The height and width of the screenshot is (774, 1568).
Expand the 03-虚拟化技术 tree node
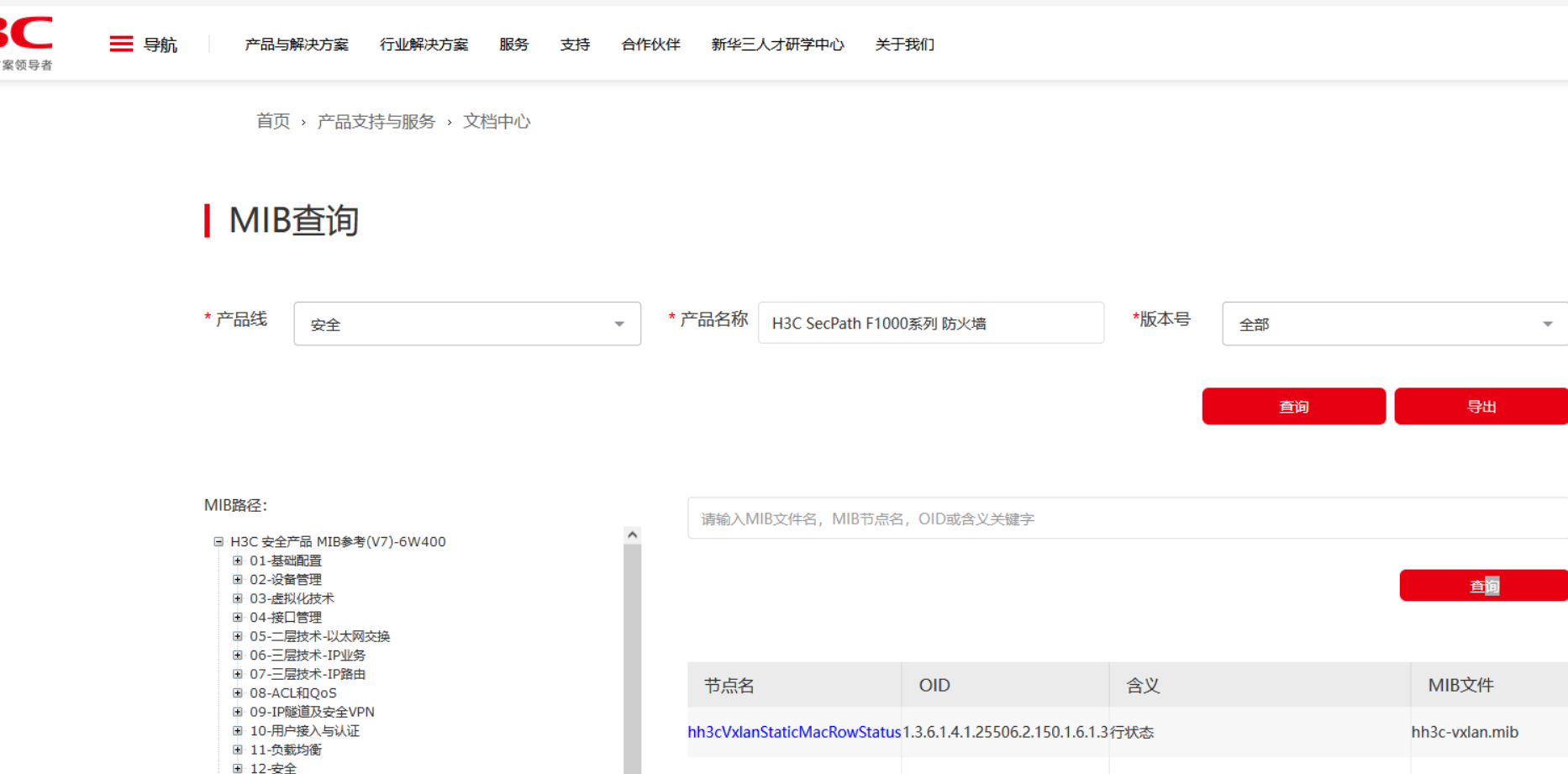(x=238, y=598)
